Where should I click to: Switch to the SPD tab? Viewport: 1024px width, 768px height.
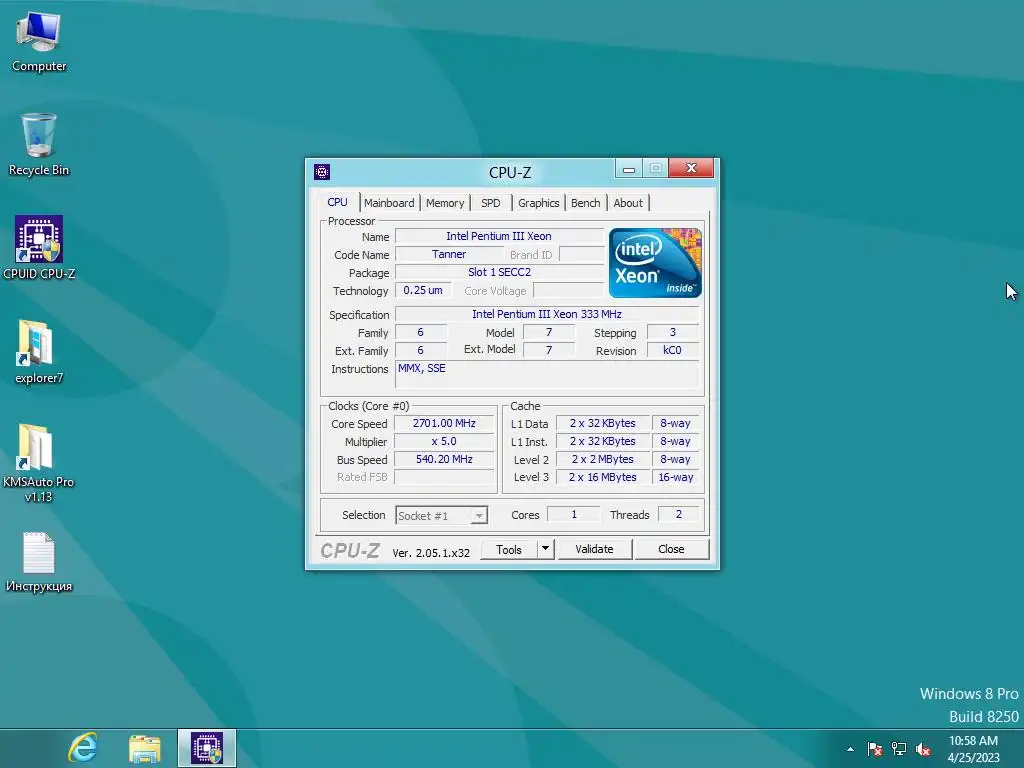(x=490, y=203)
